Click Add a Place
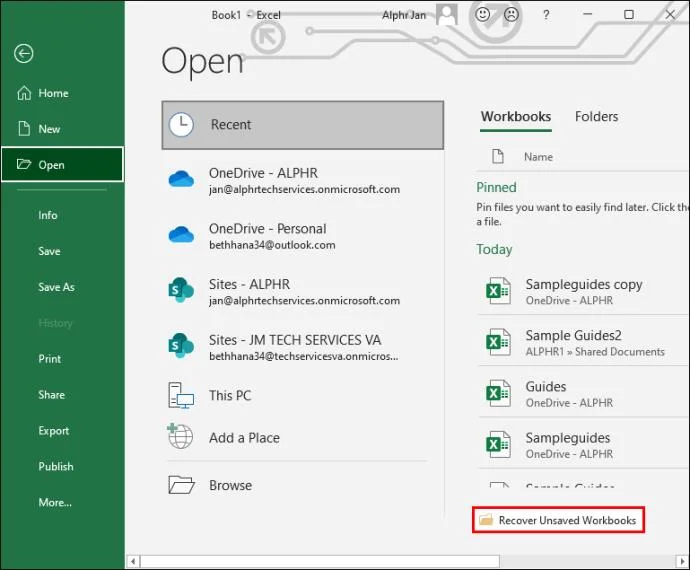 (303, 438)
